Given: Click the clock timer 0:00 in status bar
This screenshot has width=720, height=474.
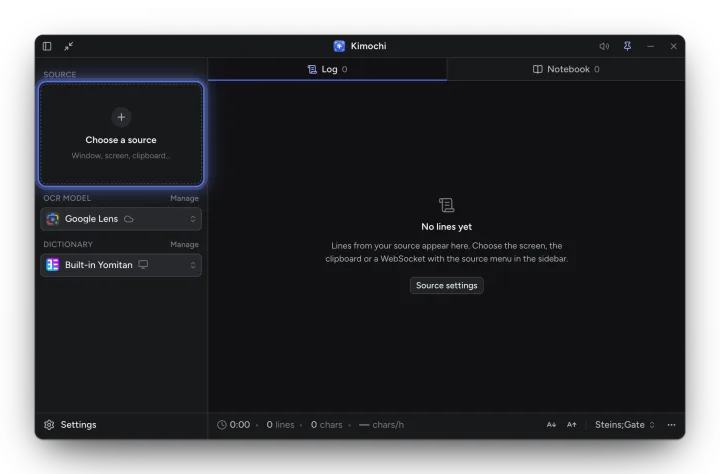Looking at the screenshot, I should [234, 425].
